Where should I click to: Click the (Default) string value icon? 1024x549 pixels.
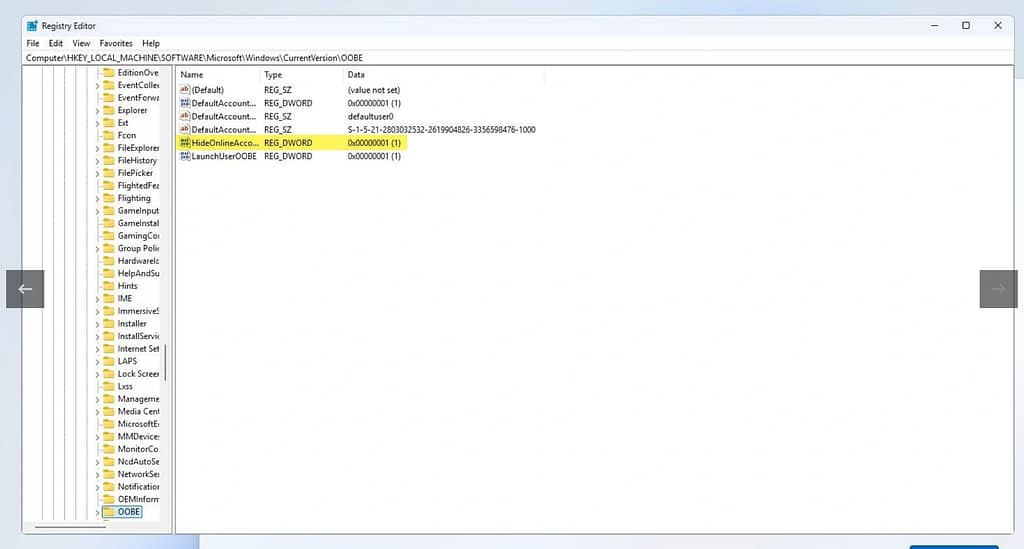(185, 89)
